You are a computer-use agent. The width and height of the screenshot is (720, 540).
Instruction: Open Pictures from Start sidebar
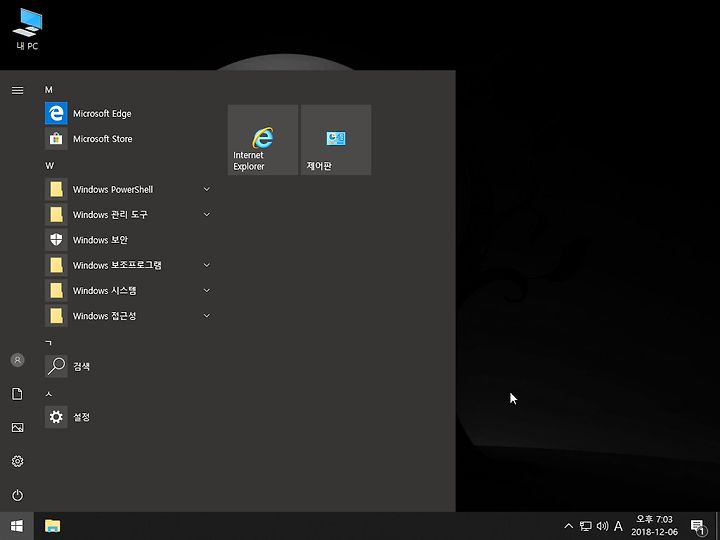tap(17, 428)
